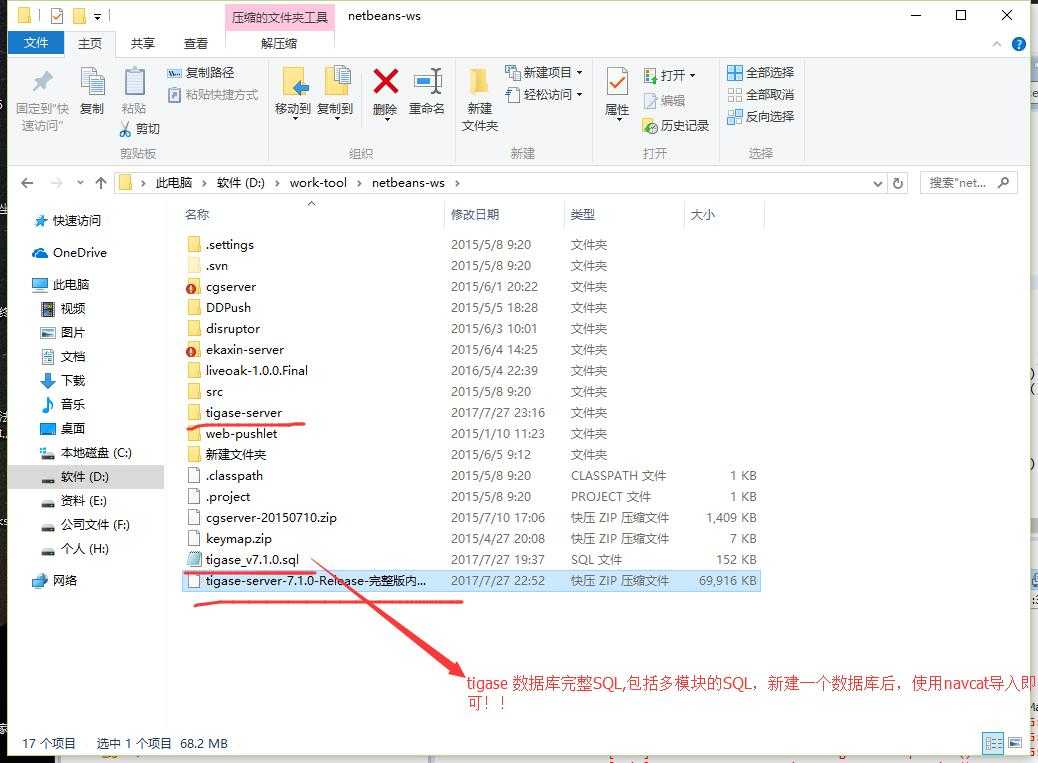Viewport: 1038px width, 763px height.
Task: Expand the Easy access dropdown
Action: (579, 95)
